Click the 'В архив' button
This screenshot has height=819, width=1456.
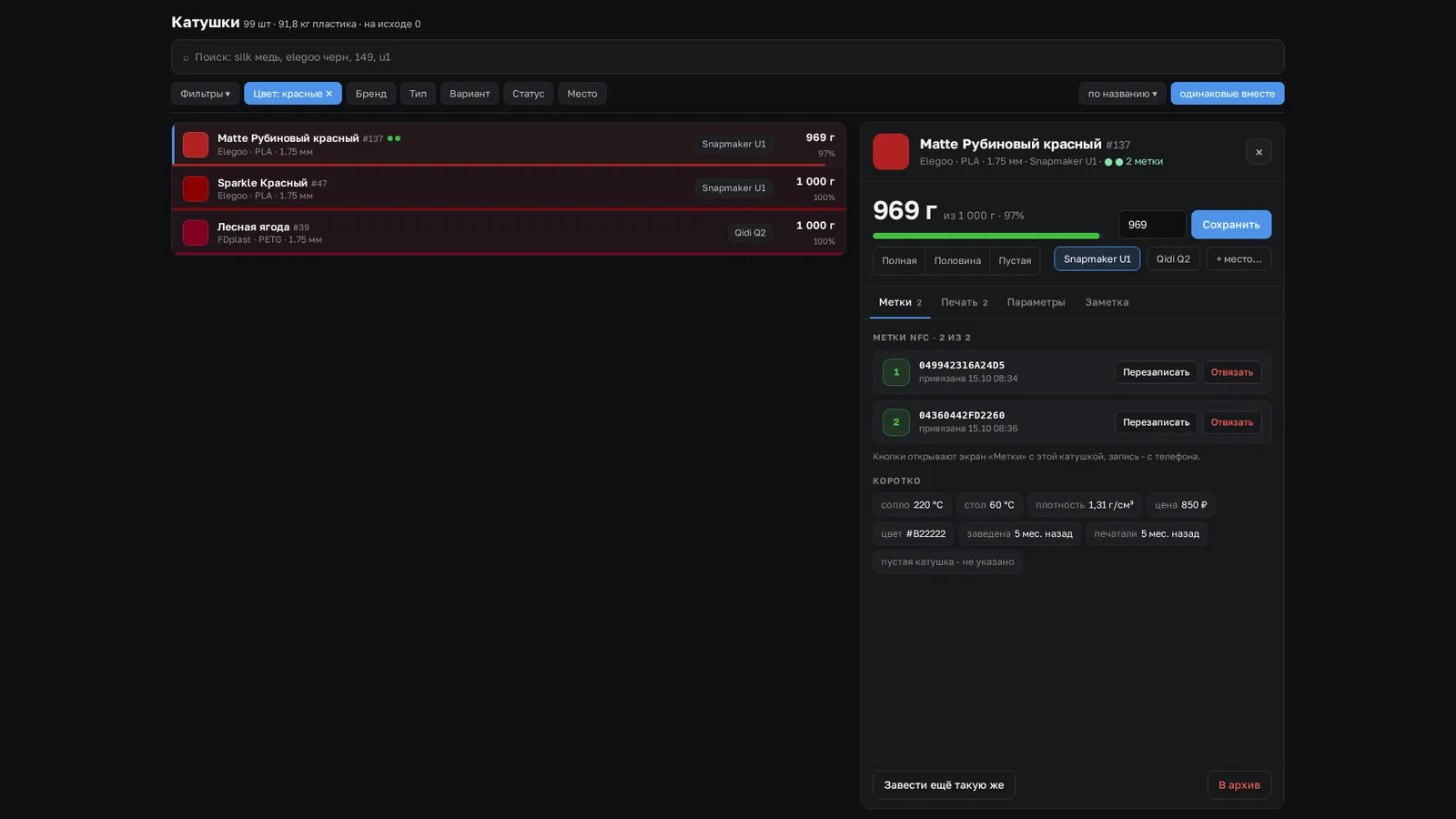pos(1239,785)
